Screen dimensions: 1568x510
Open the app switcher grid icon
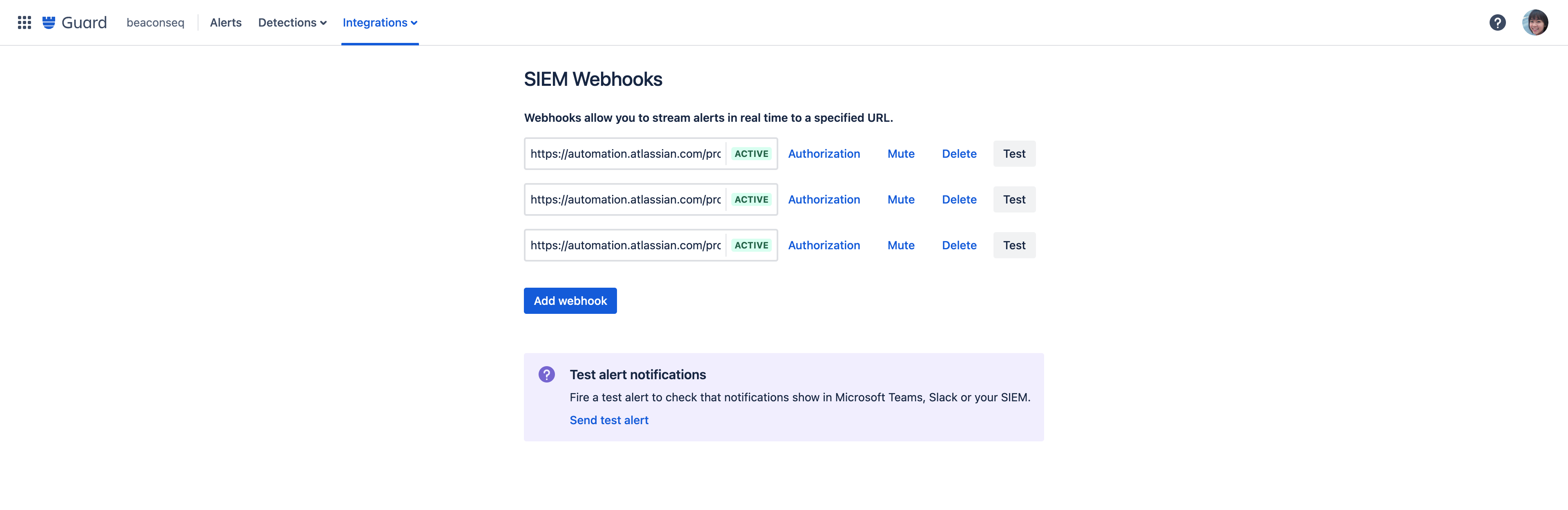pos(24,22)
